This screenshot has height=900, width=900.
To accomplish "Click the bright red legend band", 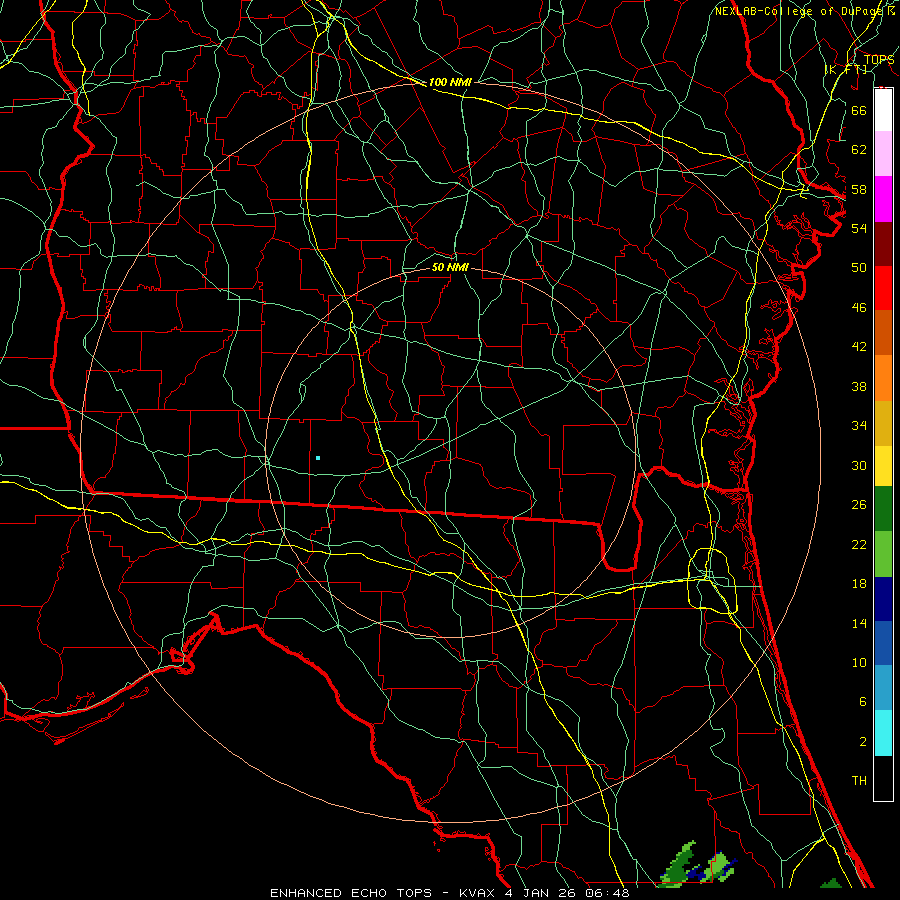I will click(883, 288).
